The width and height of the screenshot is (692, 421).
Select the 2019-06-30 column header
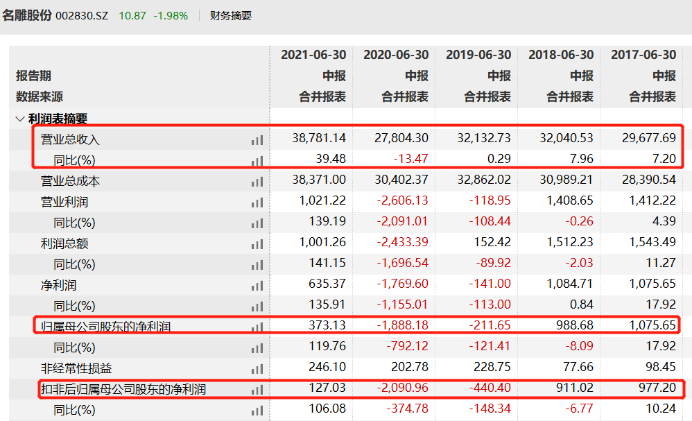[478, 55]
